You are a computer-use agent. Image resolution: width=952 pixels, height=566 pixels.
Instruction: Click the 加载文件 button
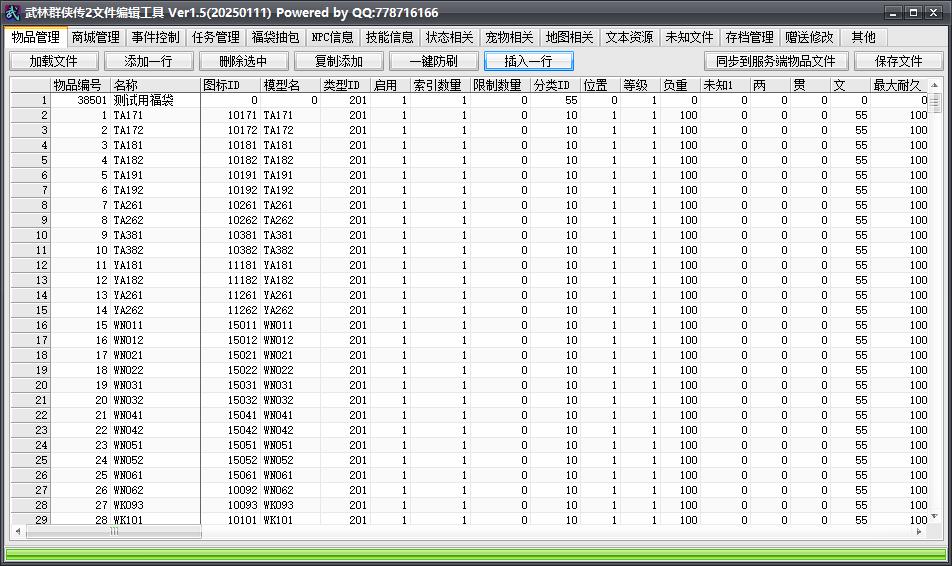53,61
